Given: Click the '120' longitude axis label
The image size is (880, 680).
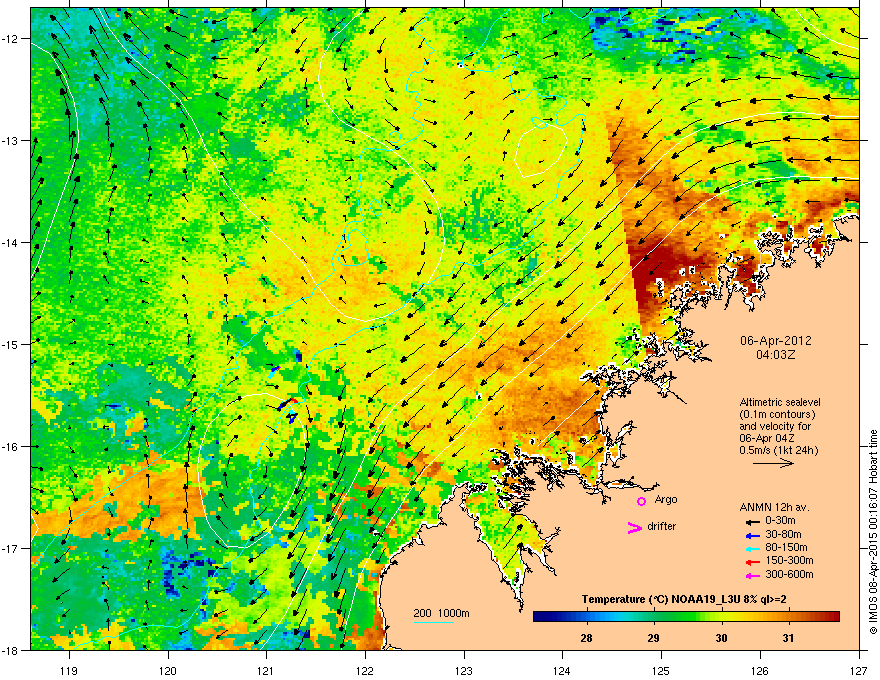Looking at the screenshot, I should click(x=168, y=670).
